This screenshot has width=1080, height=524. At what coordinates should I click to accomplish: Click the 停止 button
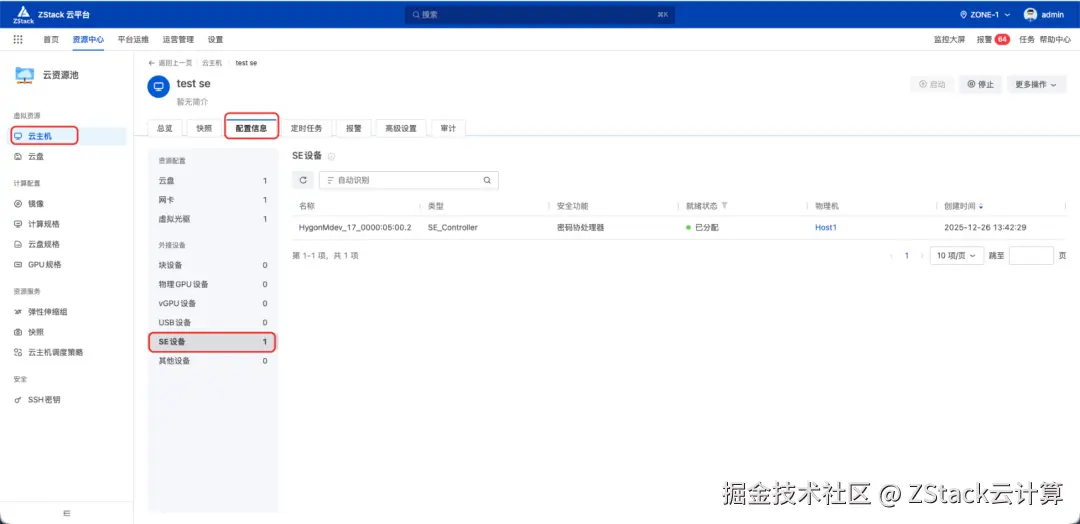coord(981,85)
